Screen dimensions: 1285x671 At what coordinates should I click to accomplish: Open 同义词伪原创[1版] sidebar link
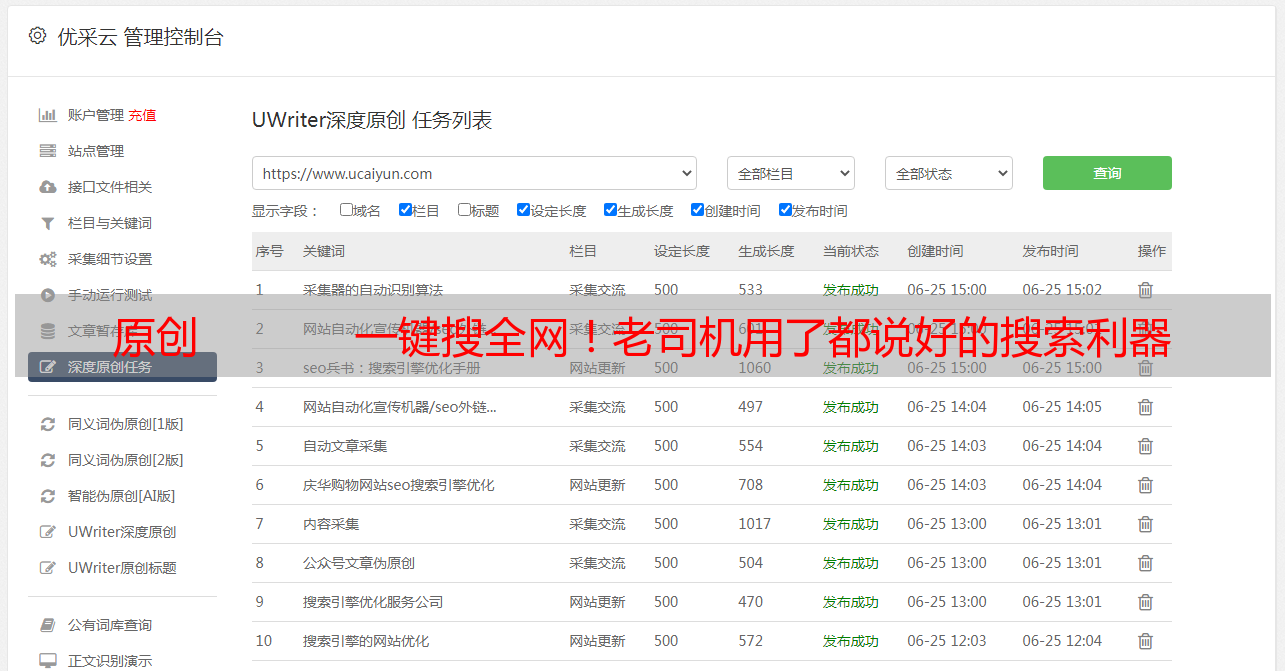tap(126, 424)
